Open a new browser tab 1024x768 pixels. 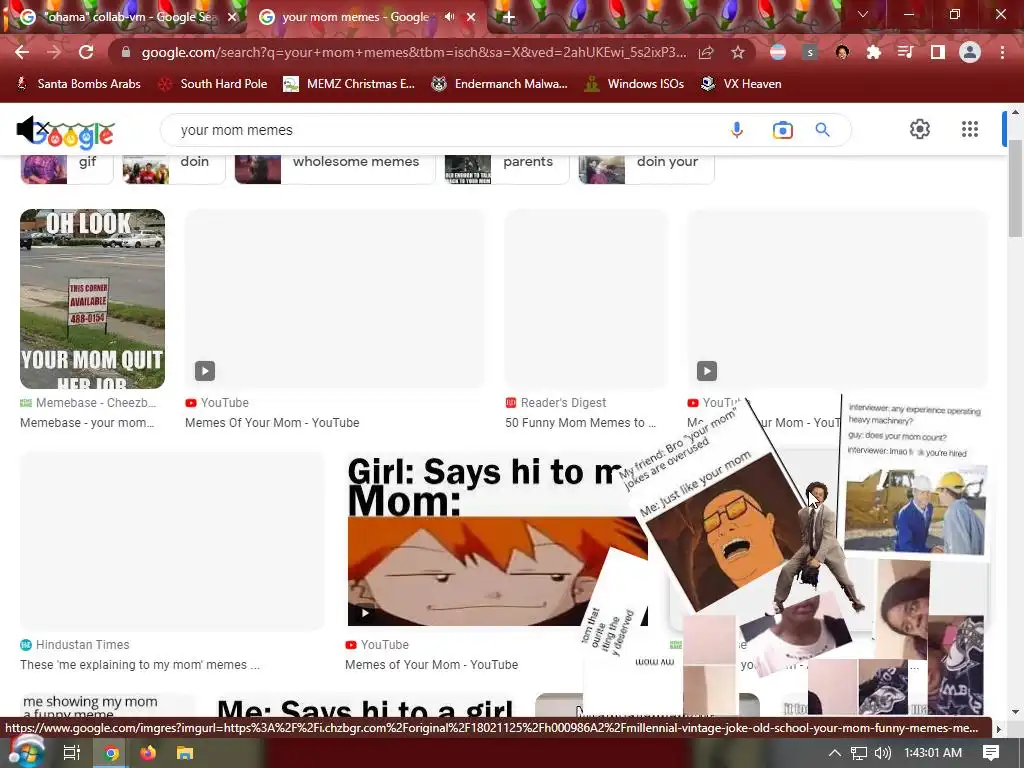[509, 17]
